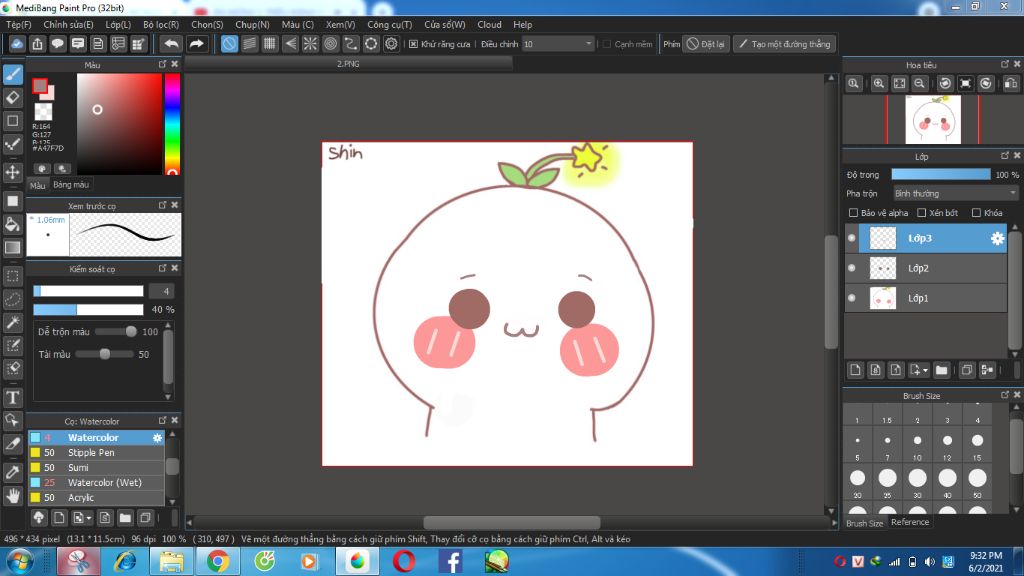1024x576 pixels.
Task: Enable the Cạnh mềm checkbox
Action: click(607, 44)
